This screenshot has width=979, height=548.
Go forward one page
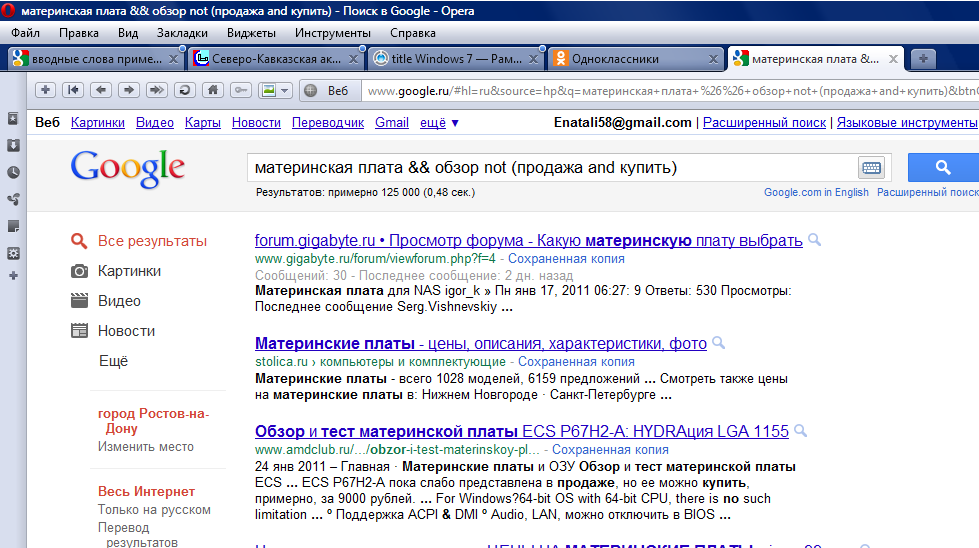point(129,91)
